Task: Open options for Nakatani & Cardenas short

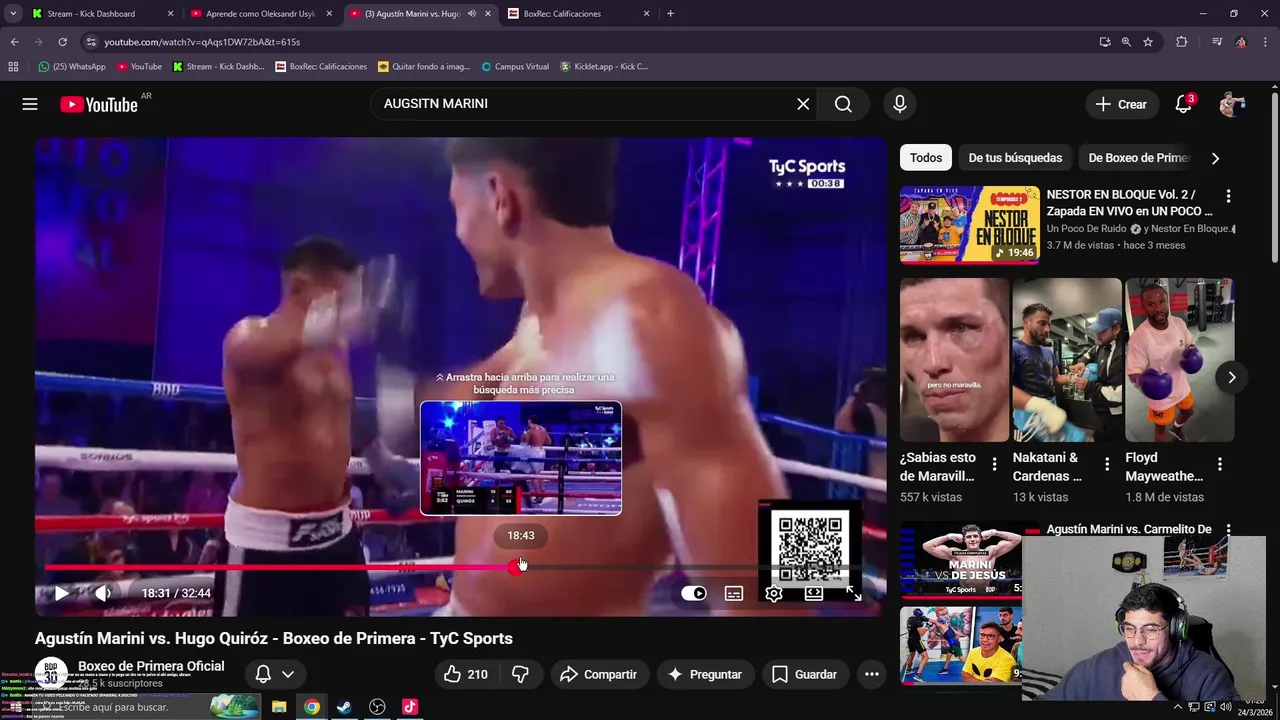Action: (x=1107, y=464)
